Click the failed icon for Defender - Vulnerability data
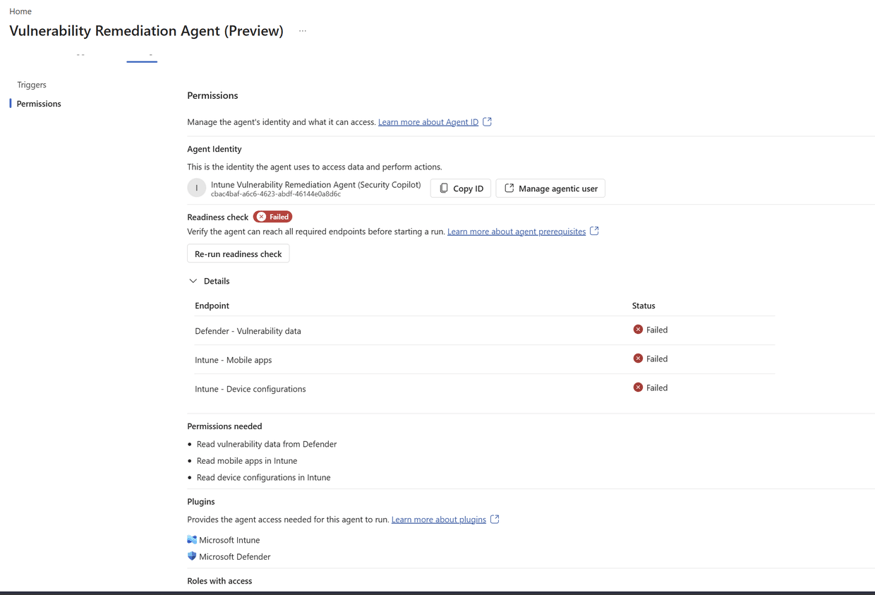This screenshot has width=875, height=595. coord(638,329)
